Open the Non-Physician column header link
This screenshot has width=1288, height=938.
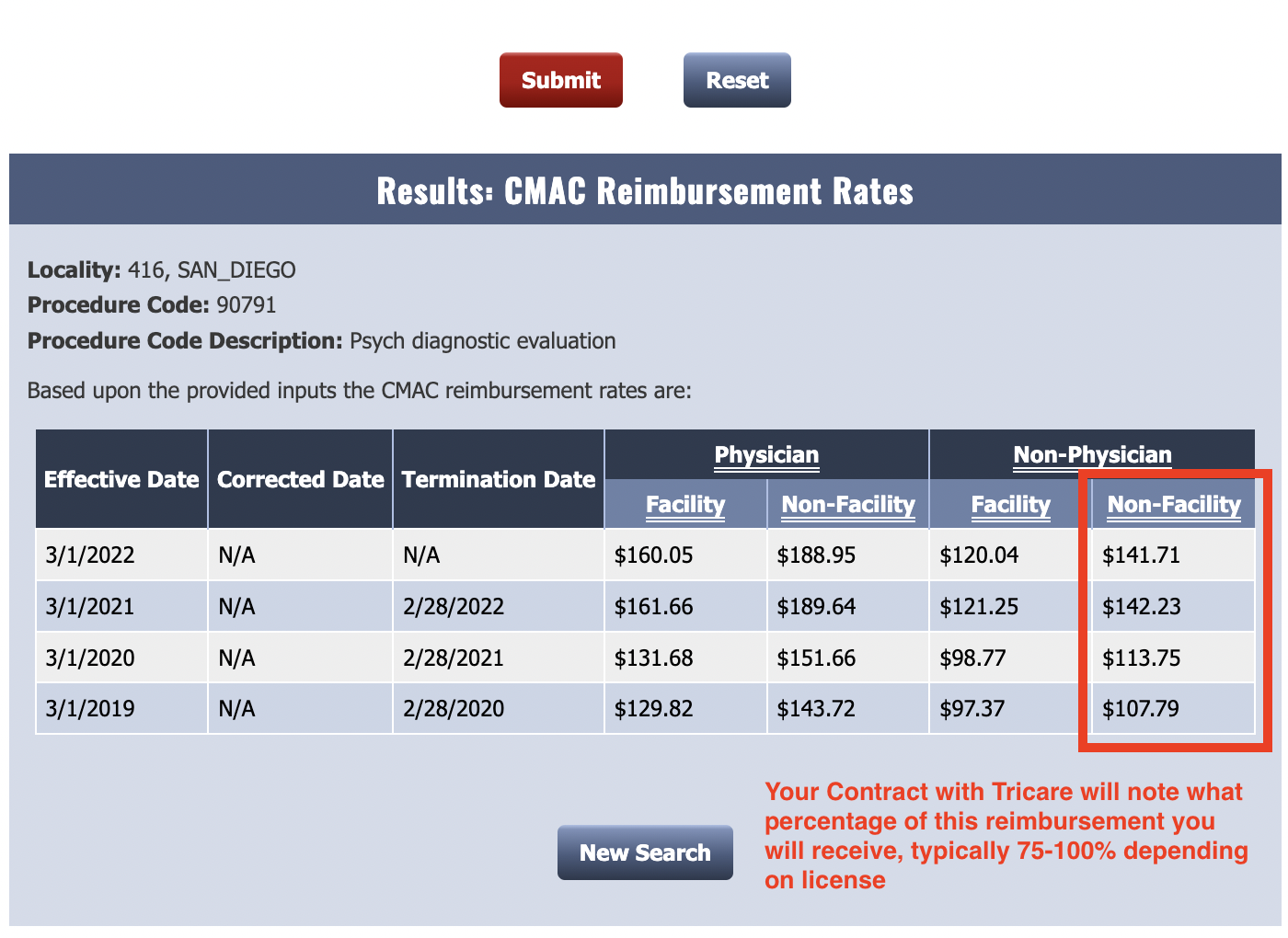(1093, 454)
